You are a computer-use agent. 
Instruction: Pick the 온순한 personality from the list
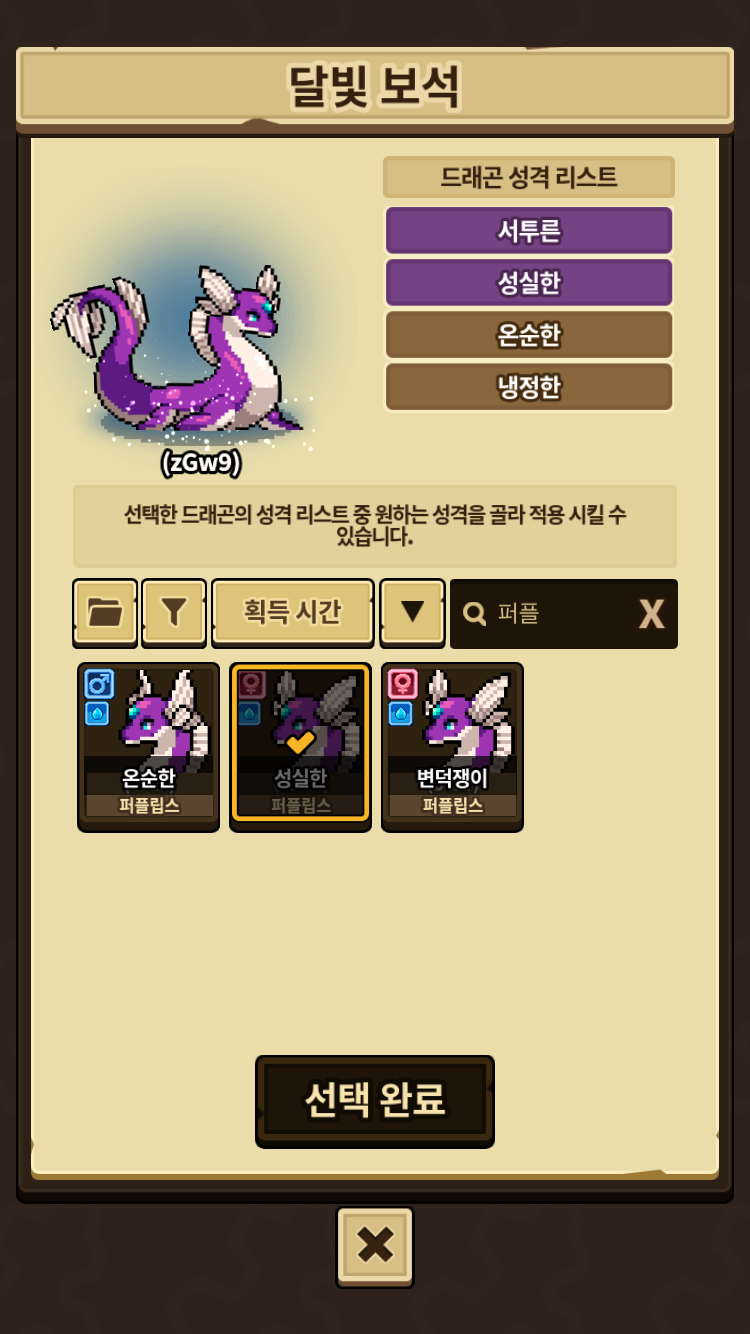click(529, 335)
